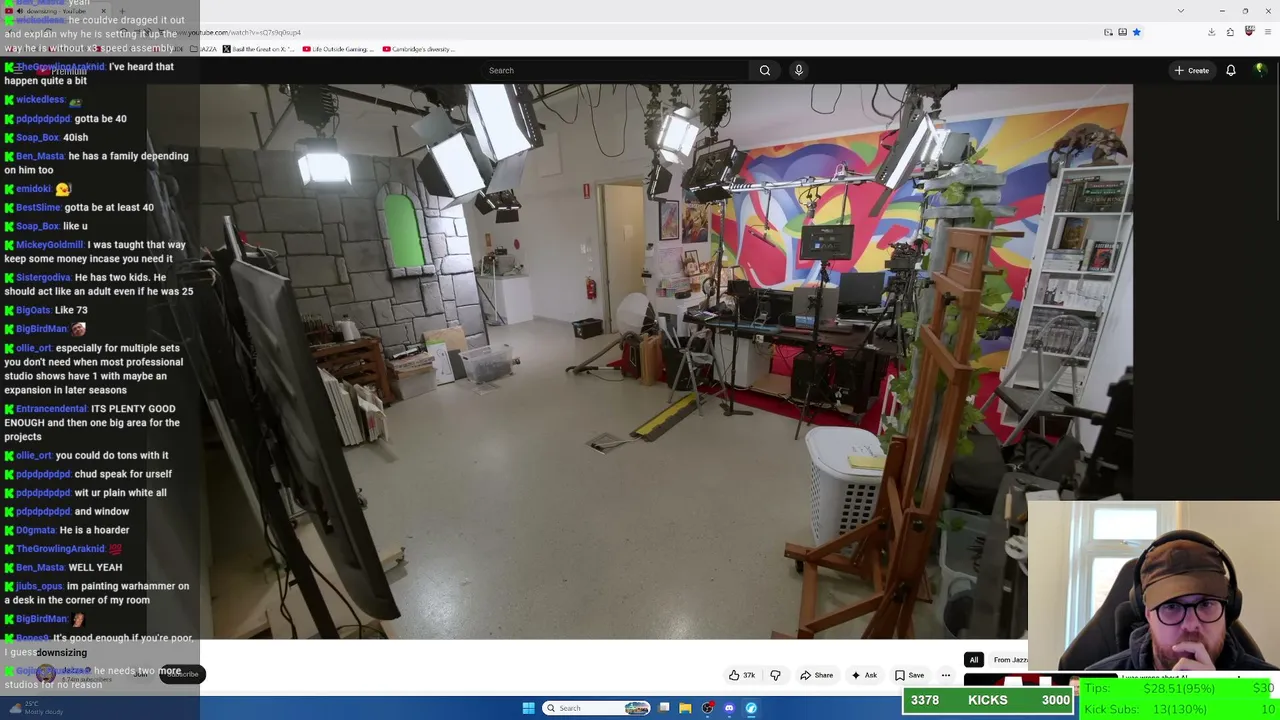Click the Create button
This screenshot has height=720, width=1280.
point(1192,70)
